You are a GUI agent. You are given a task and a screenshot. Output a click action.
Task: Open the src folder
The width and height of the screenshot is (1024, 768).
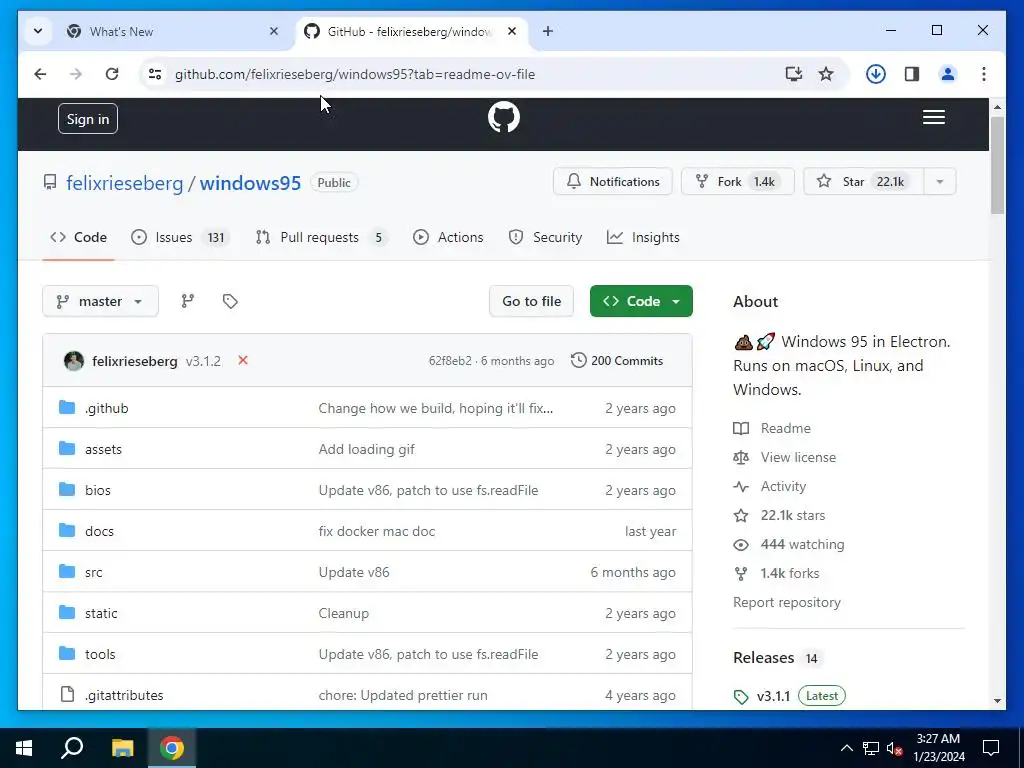click(x=93, y=572)
